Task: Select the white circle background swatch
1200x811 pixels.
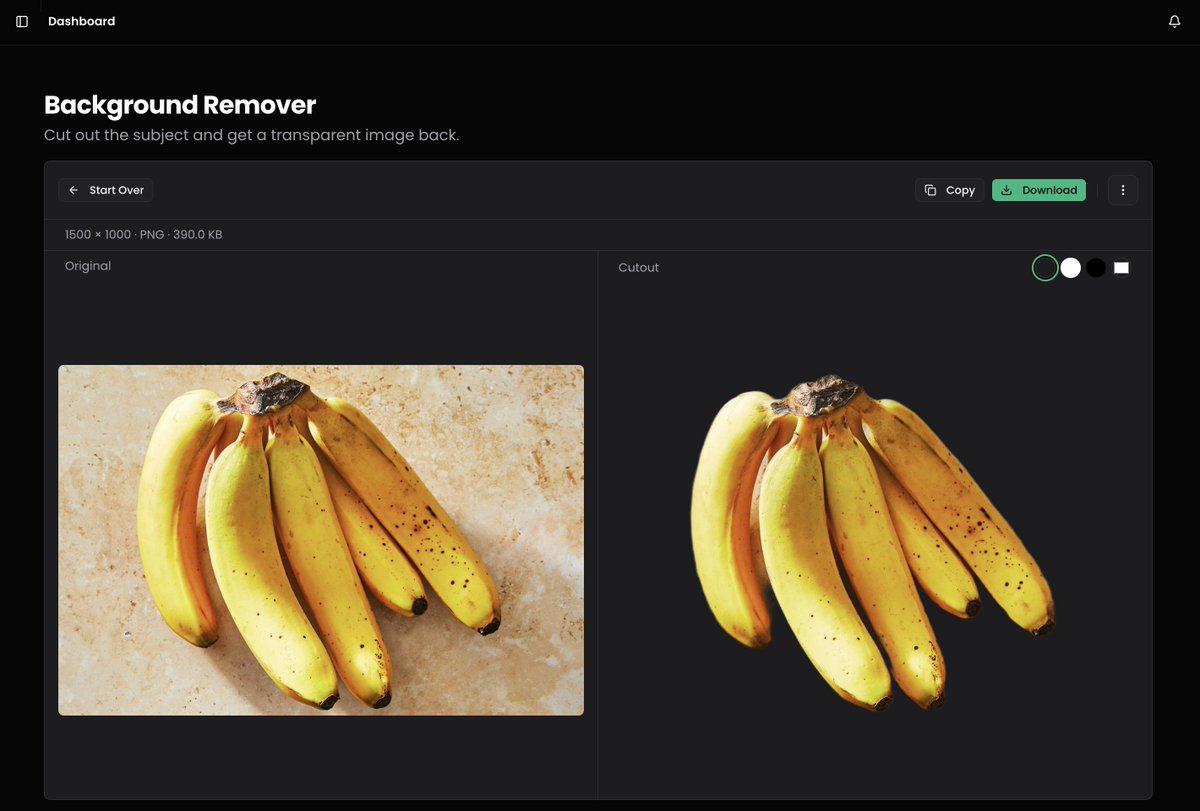Action: tap(1071, 268)
